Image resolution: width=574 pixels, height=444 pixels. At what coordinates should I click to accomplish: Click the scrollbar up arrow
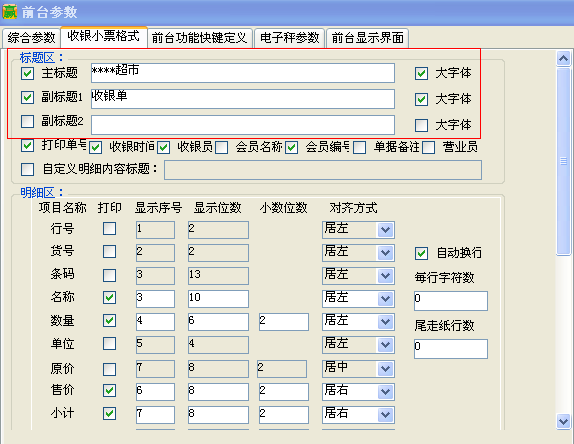coord(563,59)
